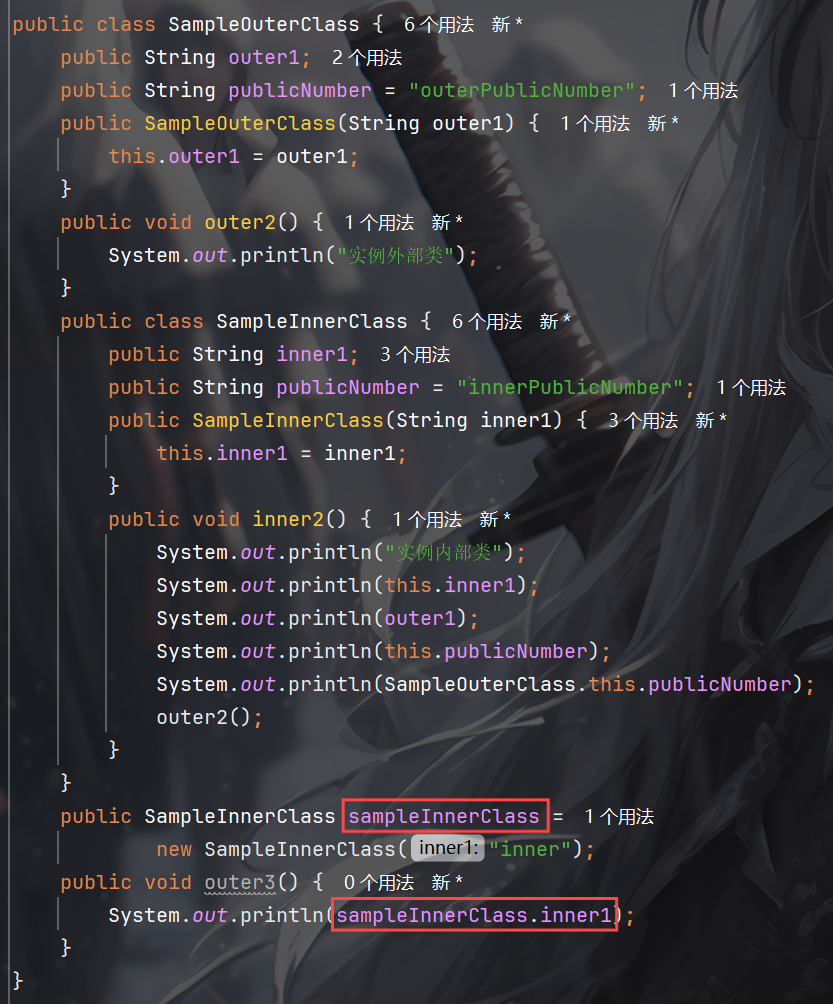
Task: Click the "新 *" hint beside outer3() declaration
Action: pos(447,883)
